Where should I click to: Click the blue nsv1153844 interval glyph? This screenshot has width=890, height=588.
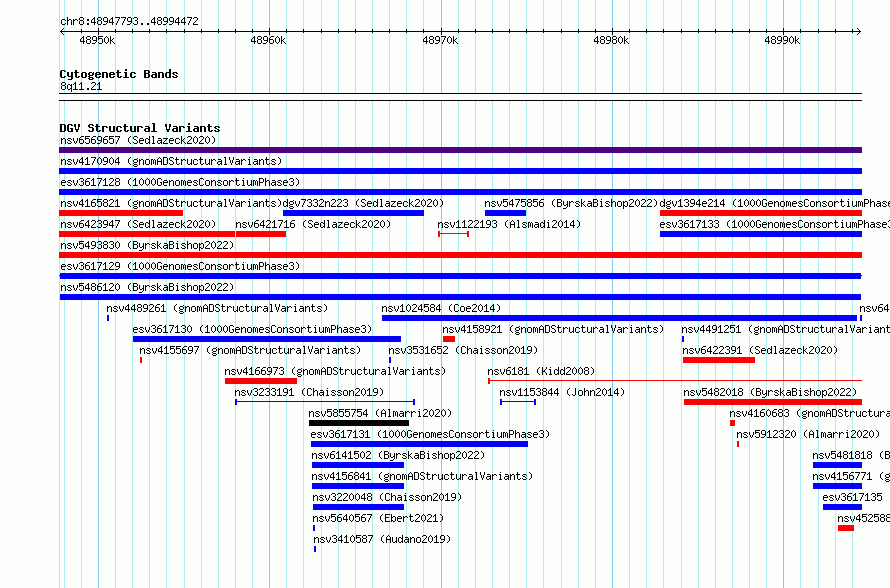[x=518, y=402]
